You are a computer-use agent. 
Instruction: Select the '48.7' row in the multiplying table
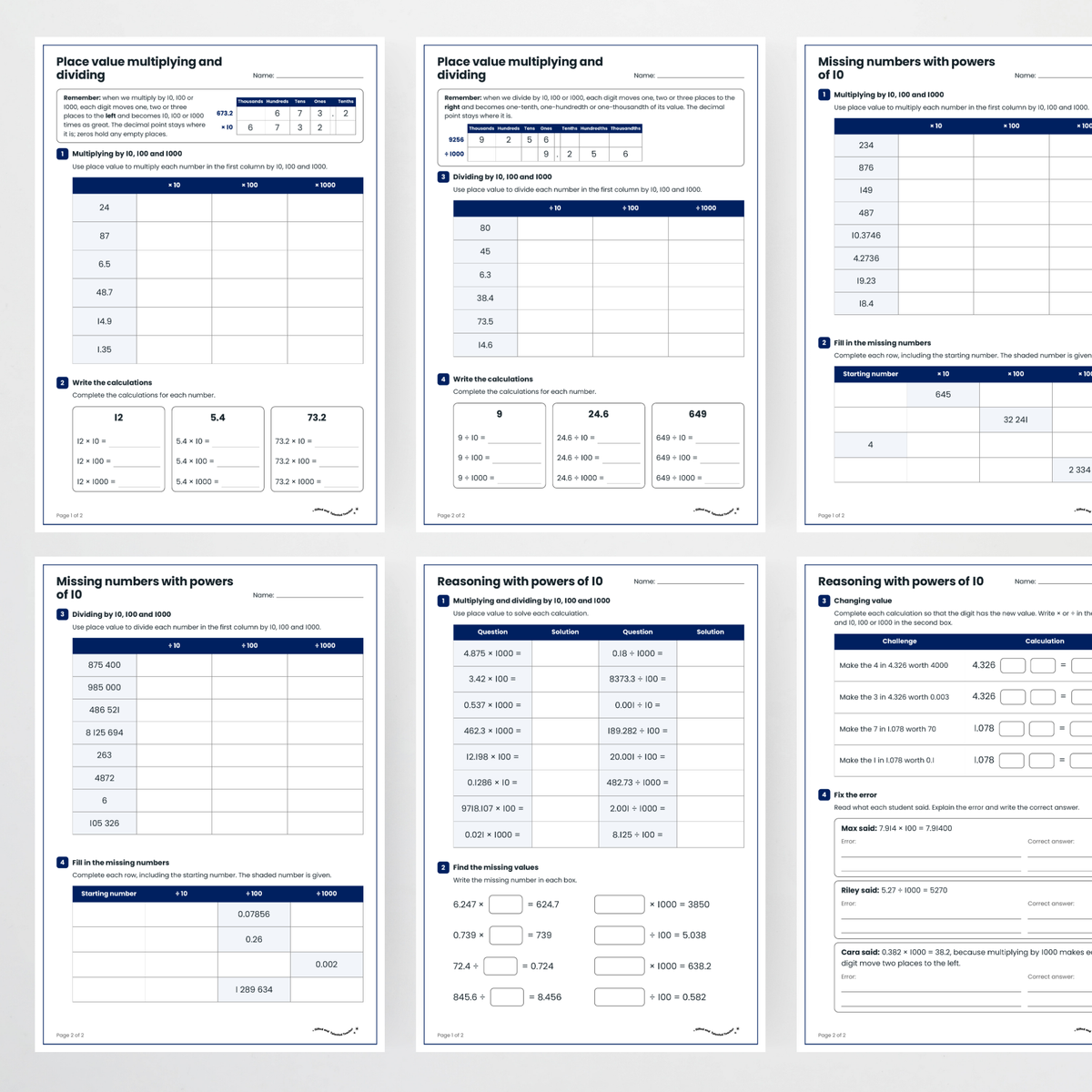(x=217, y=293)
